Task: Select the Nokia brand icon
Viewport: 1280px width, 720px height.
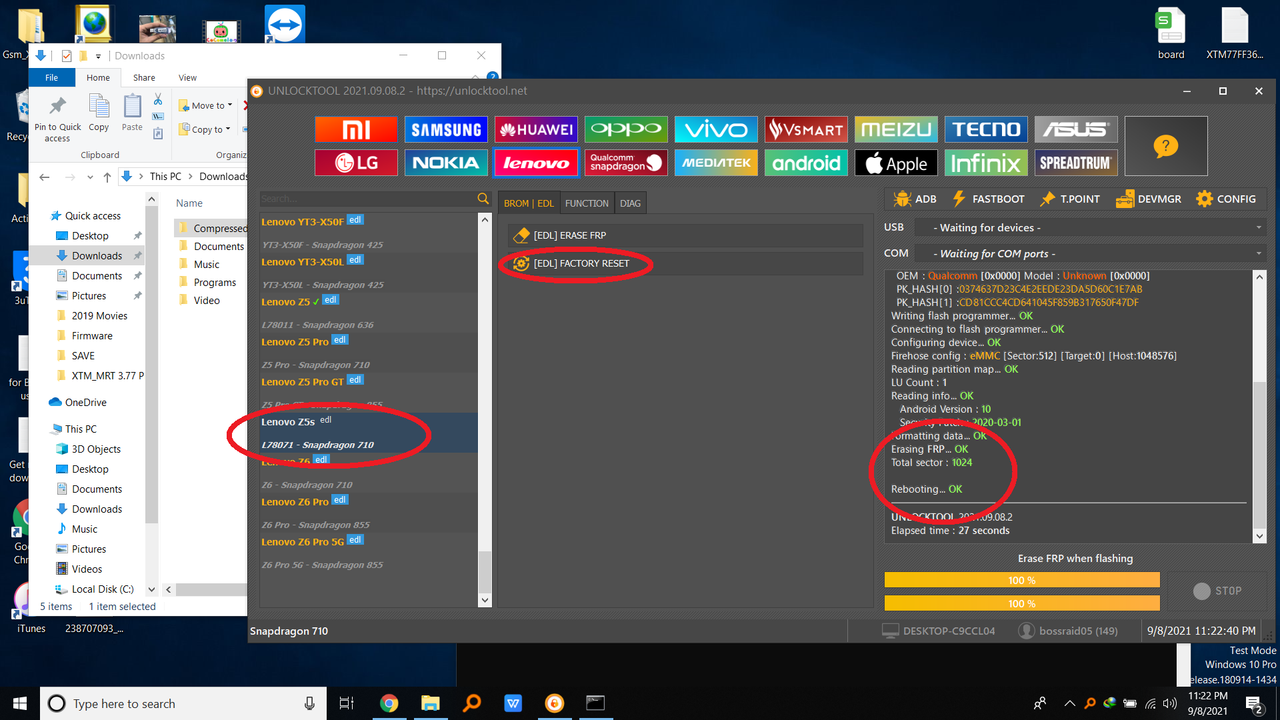Action: coord(446,163)
